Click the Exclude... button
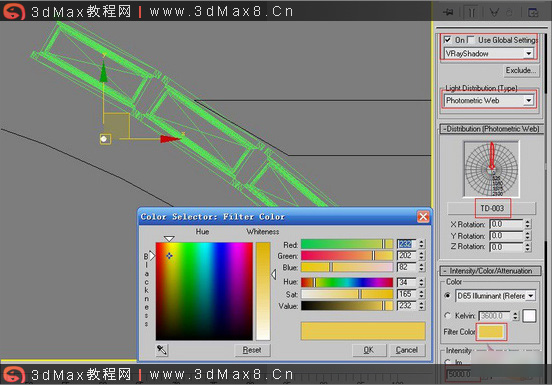The image size is (552, 385). tap(521, 70)
